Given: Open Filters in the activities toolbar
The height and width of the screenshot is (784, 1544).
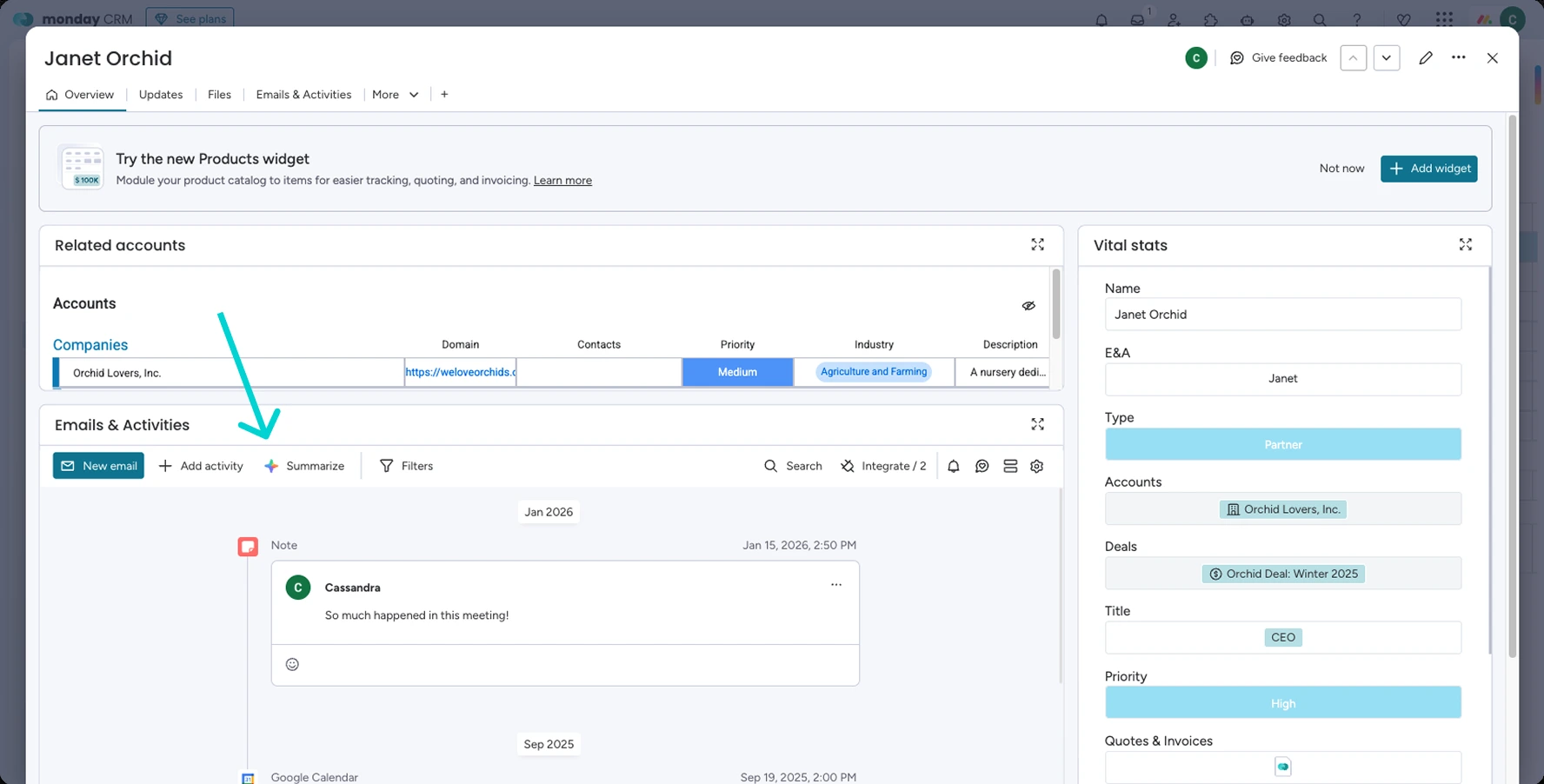Looking at the screenshot, I should (x=406, y=466).
